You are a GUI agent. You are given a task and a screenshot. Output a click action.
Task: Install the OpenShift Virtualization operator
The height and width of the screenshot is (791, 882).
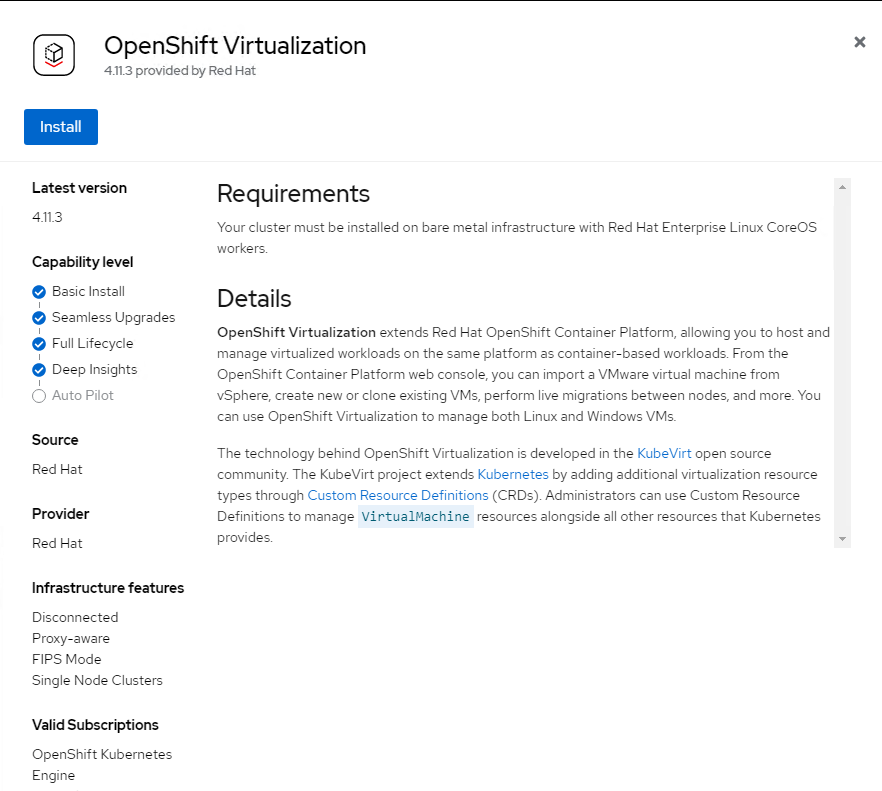61,127
